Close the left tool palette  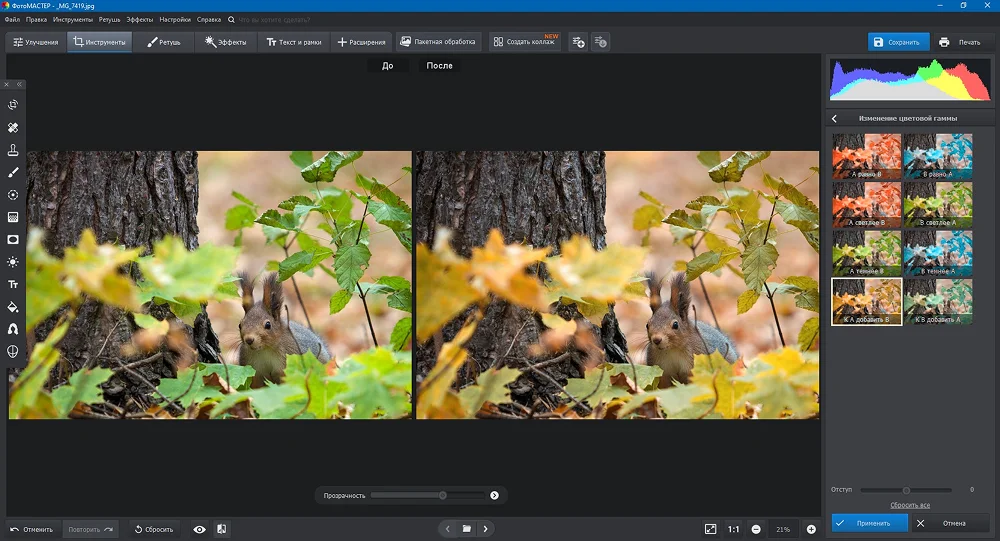click(x=6, y=84)
